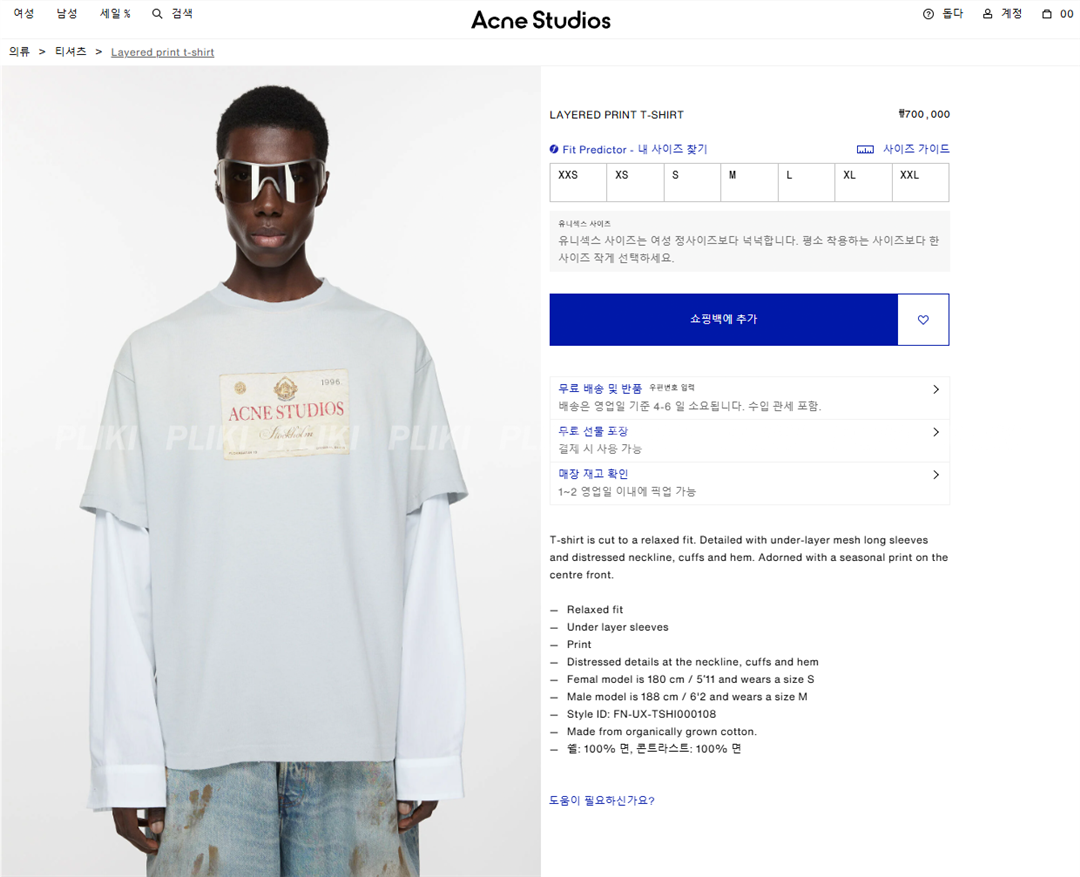
Task: Click the search magnifier icon
Action: (157, 14)
